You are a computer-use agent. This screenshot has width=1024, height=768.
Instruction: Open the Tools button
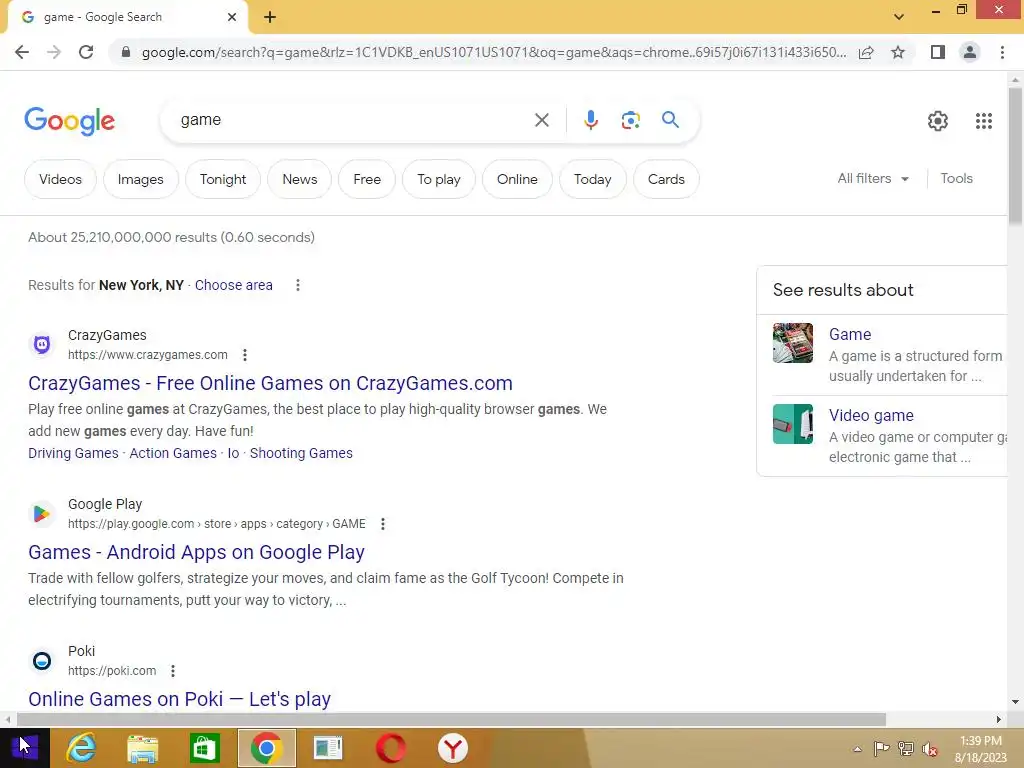click(956, 178)
